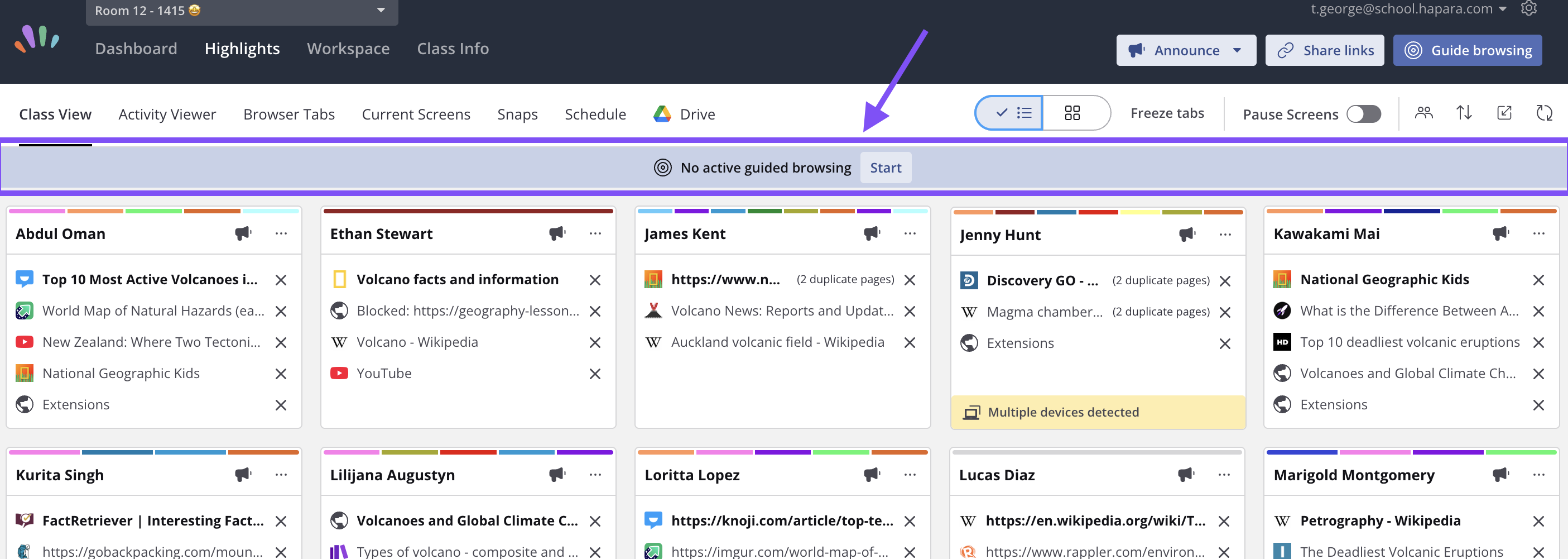Close Kawakami Mai's National Geographic Kids tab
The height and width of the screenshot is (559, 1568).
click(1538, 280)
